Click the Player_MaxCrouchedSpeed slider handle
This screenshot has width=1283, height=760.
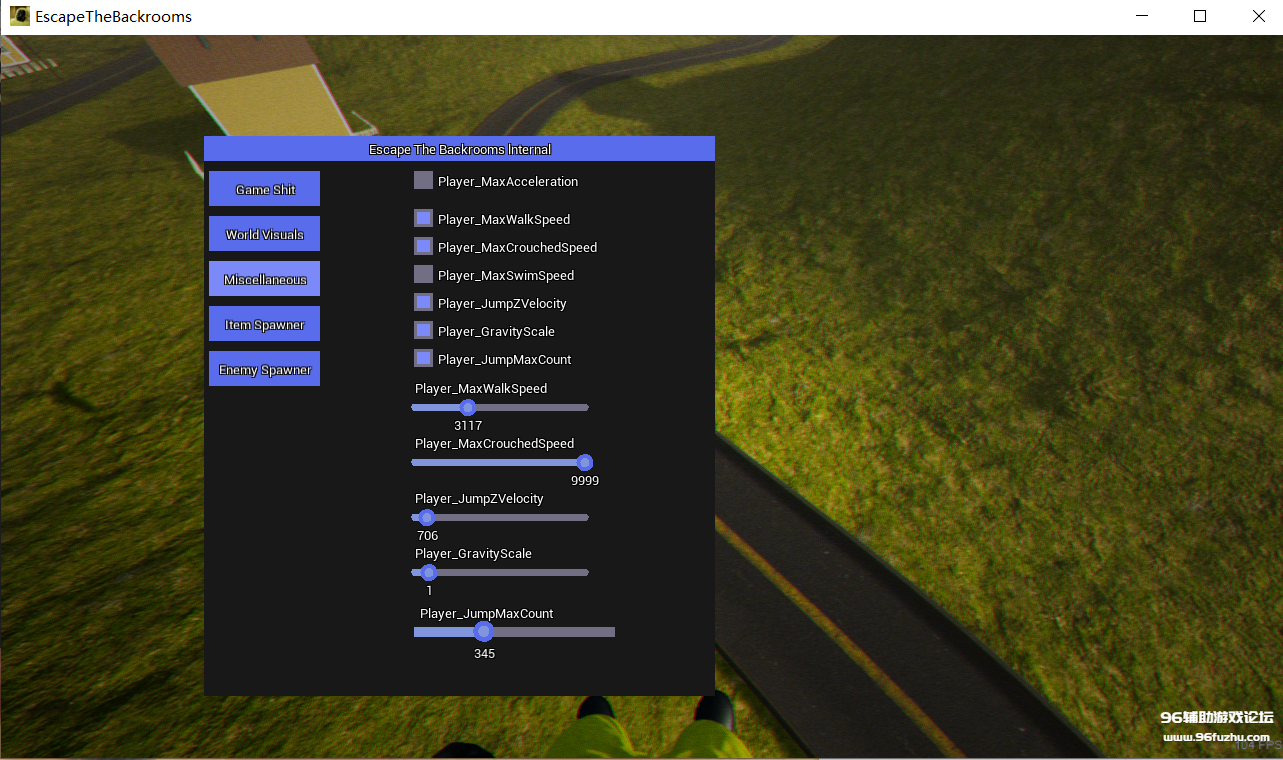585,462
